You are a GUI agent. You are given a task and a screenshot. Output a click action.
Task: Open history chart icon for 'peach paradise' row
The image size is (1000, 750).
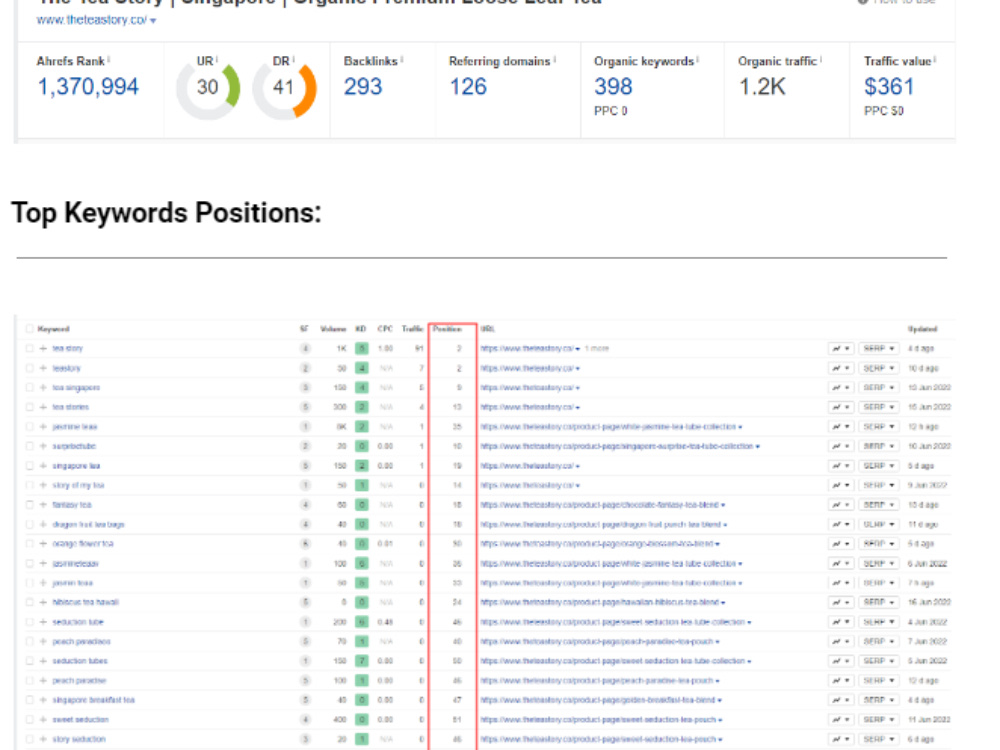click(841, 680)
